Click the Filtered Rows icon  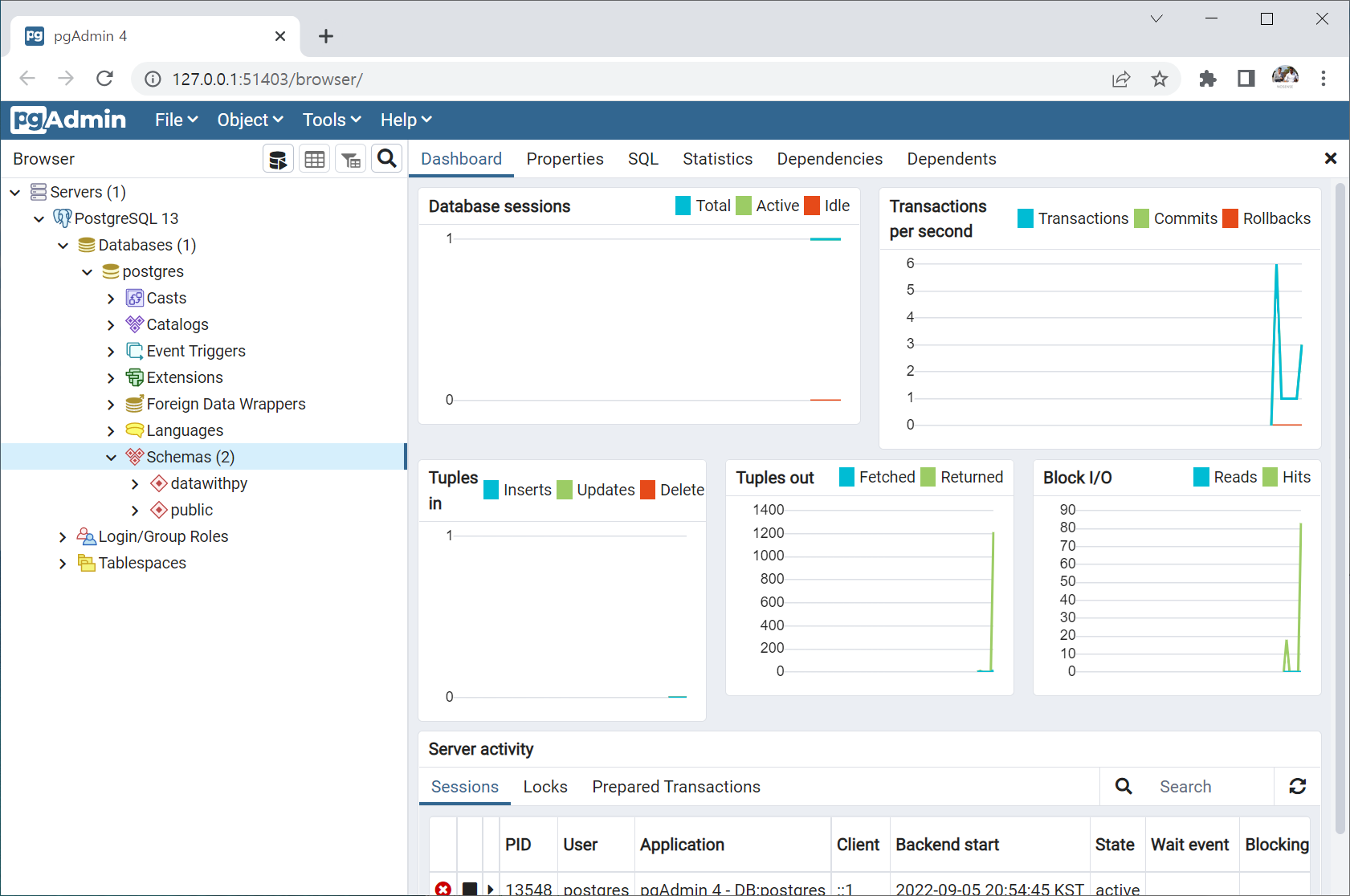point(351,159)
